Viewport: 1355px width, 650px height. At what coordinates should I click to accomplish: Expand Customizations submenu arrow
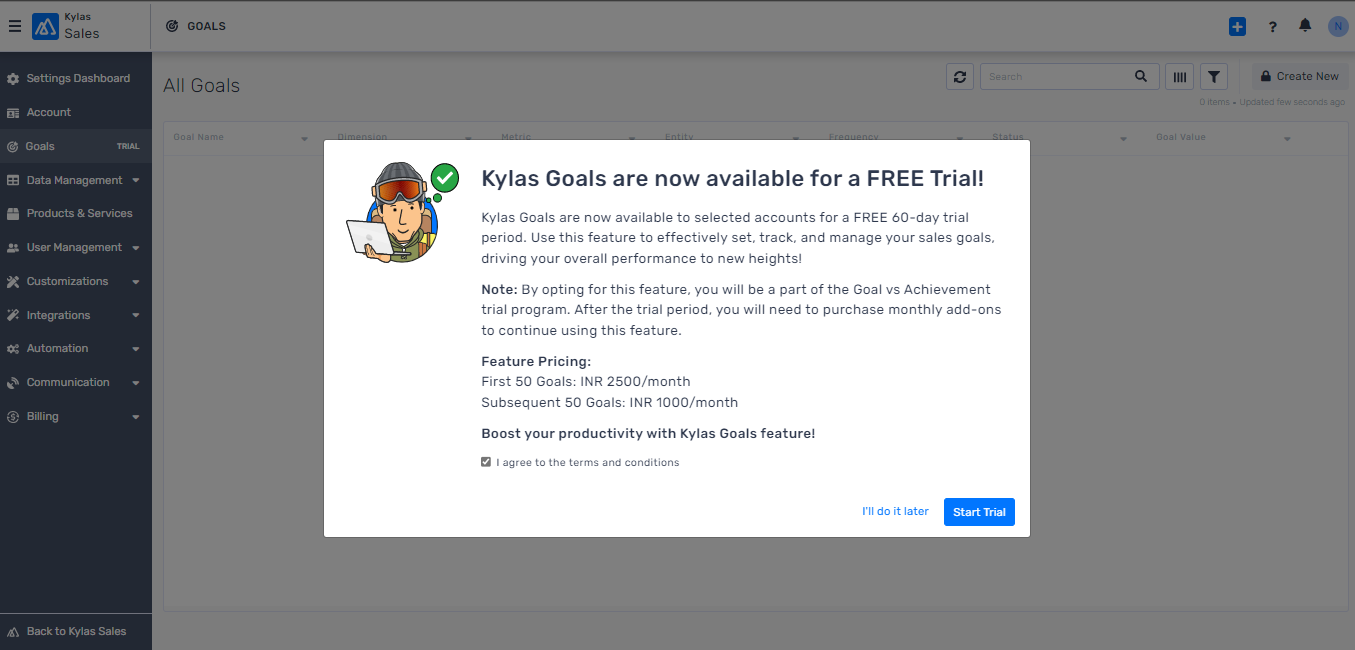pyautogui.click(x=136, y=282)
